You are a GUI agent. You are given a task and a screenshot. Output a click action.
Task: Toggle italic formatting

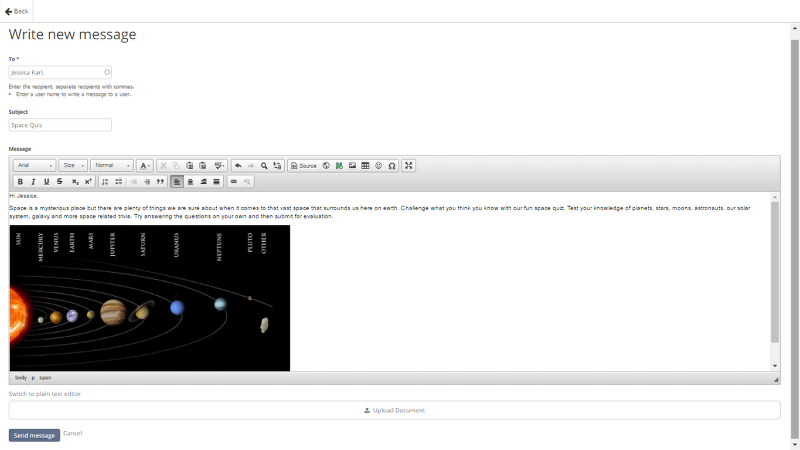[33, 182]
